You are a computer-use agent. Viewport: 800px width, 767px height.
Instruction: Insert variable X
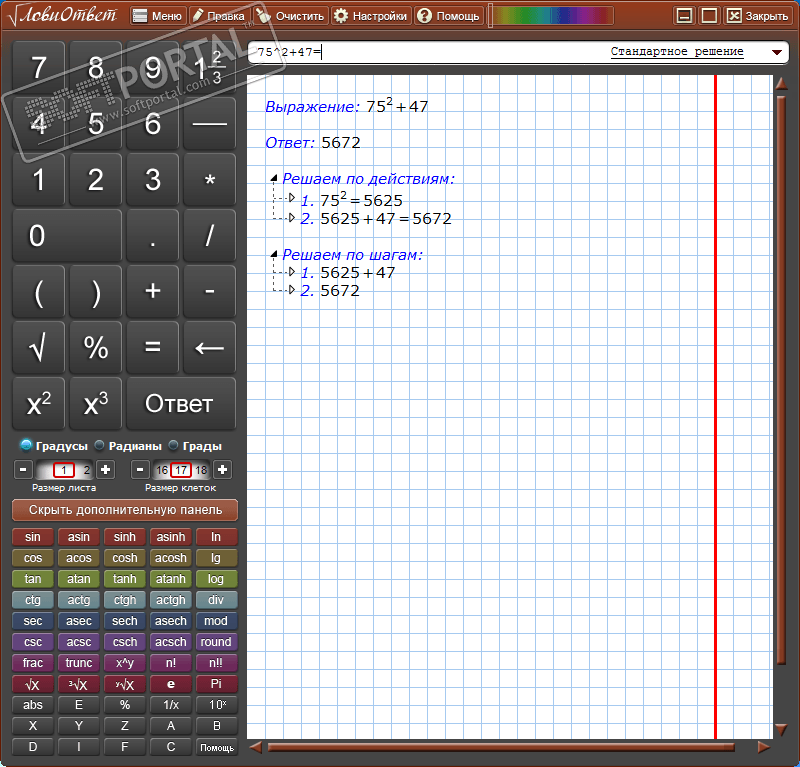coord(33,726)
